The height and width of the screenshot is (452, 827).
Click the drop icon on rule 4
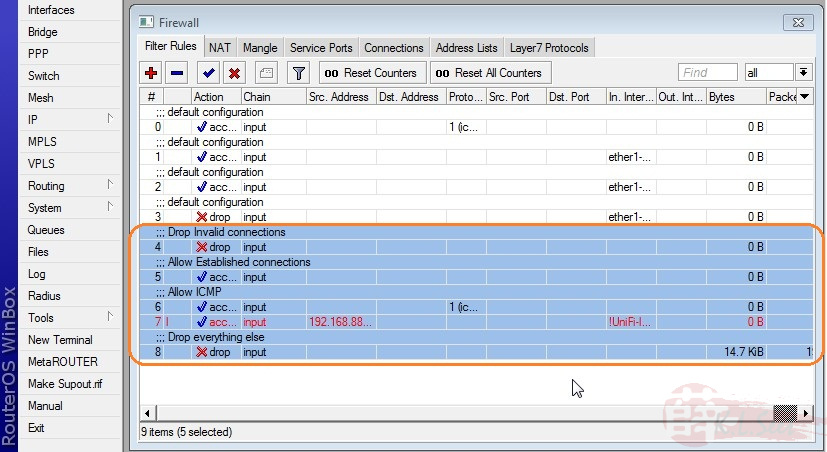[201, 247]
